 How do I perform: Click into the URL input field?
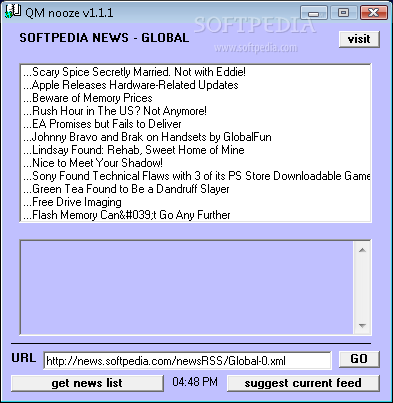click(187, 360)
